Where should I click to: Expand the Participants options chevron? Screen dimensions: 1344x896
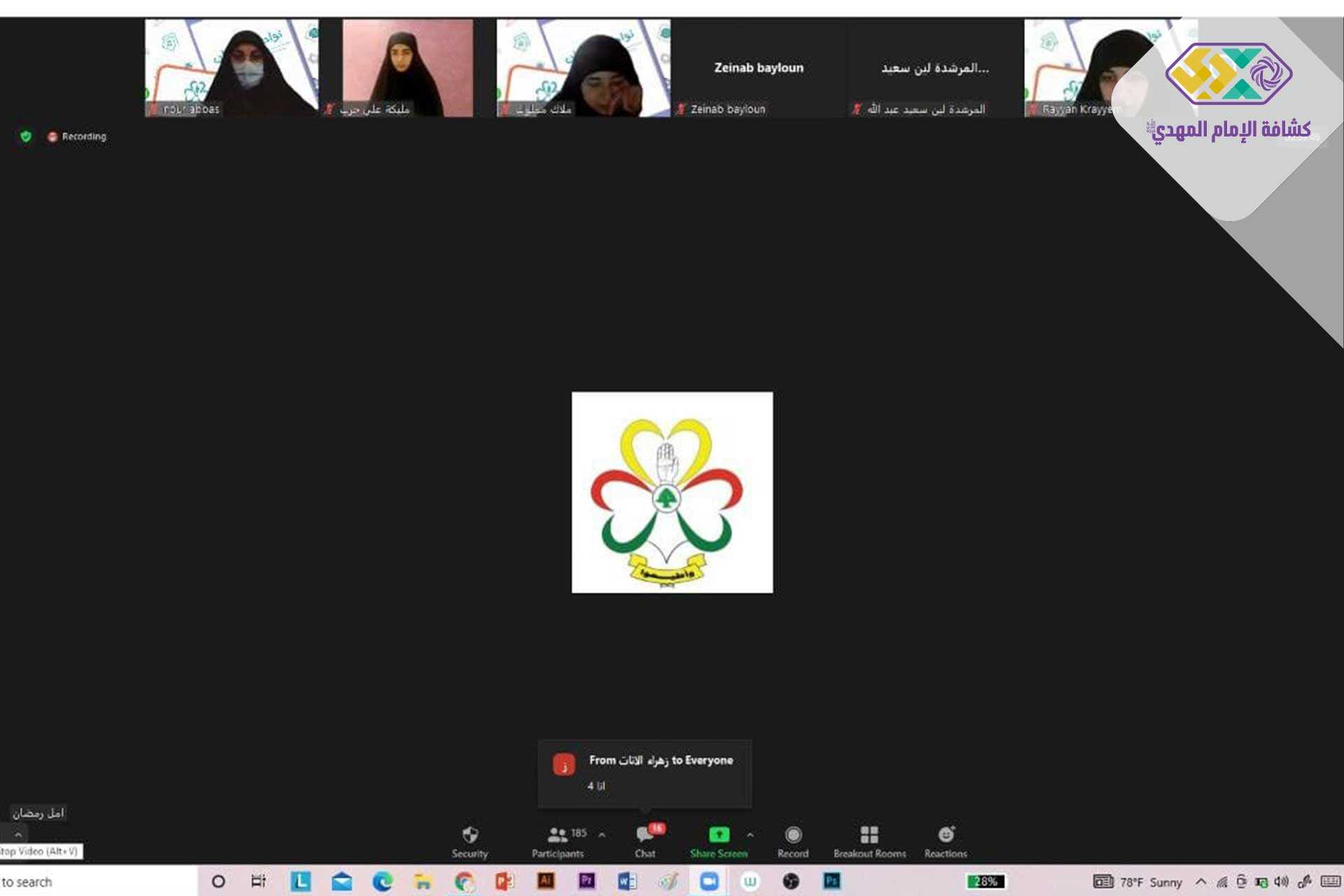tap(602, 834)
